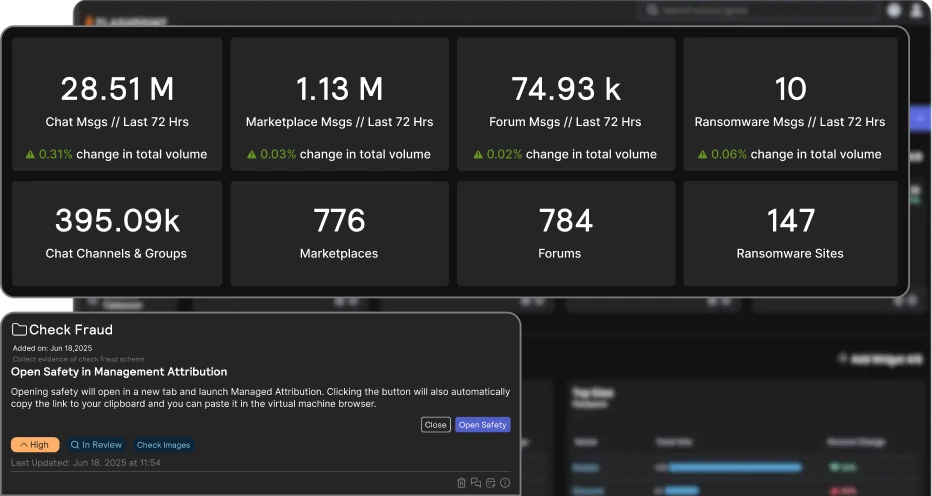This screenshot has width=932, height=496.
Task: Click the Check Images tag
Action: click(x=163, y=445)
